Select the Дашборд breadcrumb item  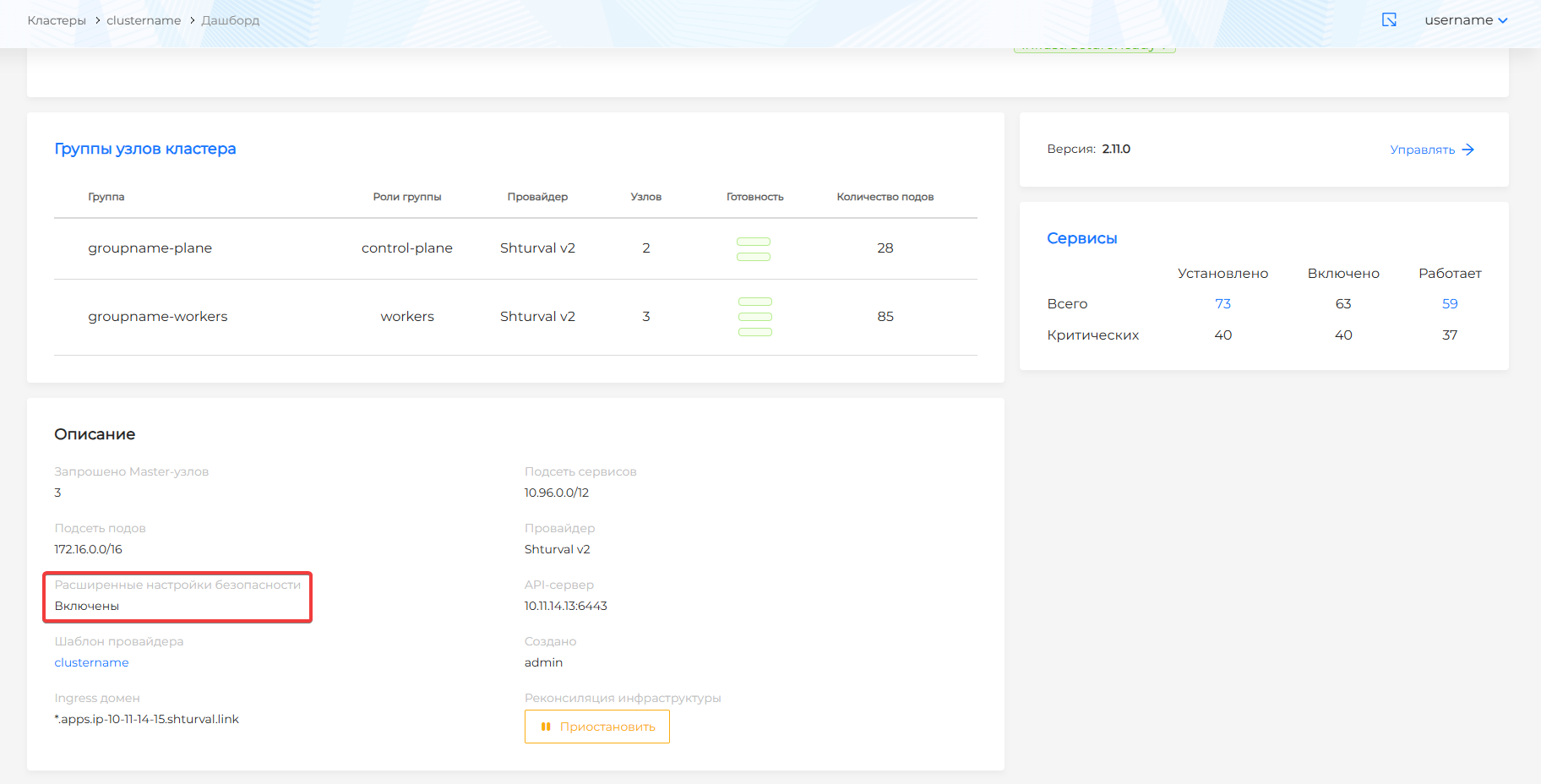[231, 19]
